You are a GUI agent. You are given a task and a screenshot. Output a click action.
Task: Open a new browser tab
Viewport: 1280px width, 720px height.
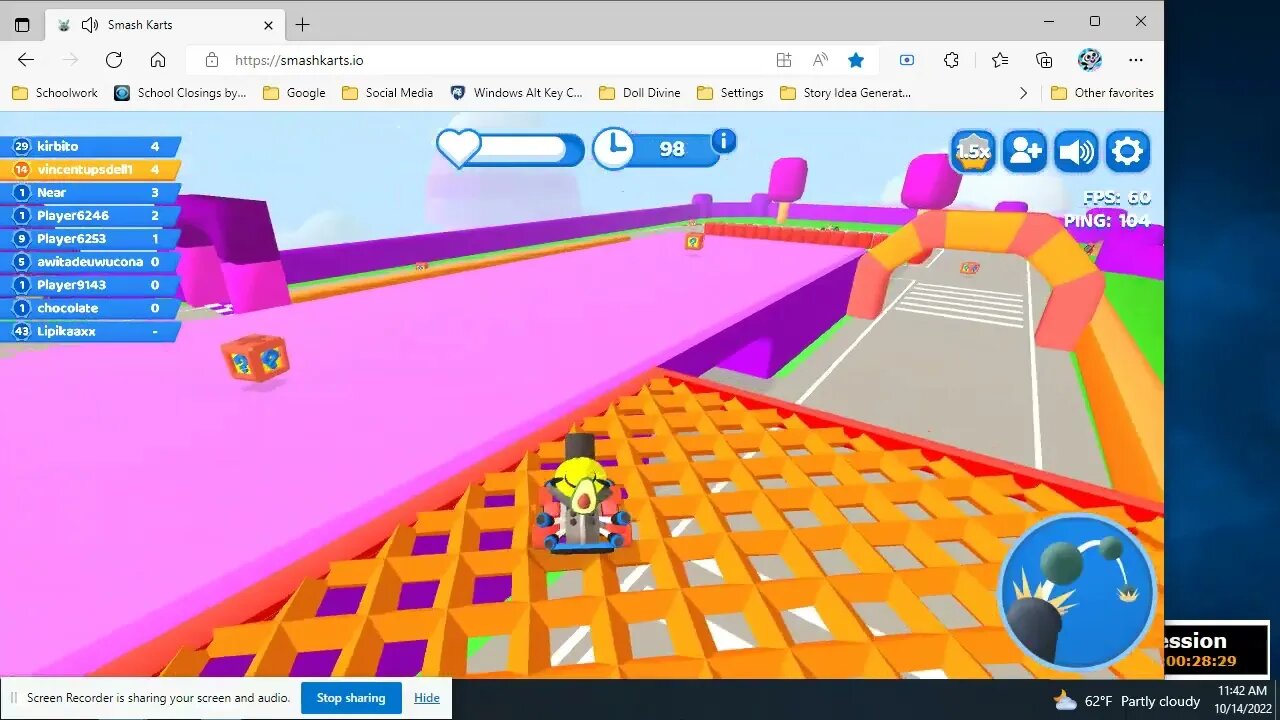coord(302,24)
